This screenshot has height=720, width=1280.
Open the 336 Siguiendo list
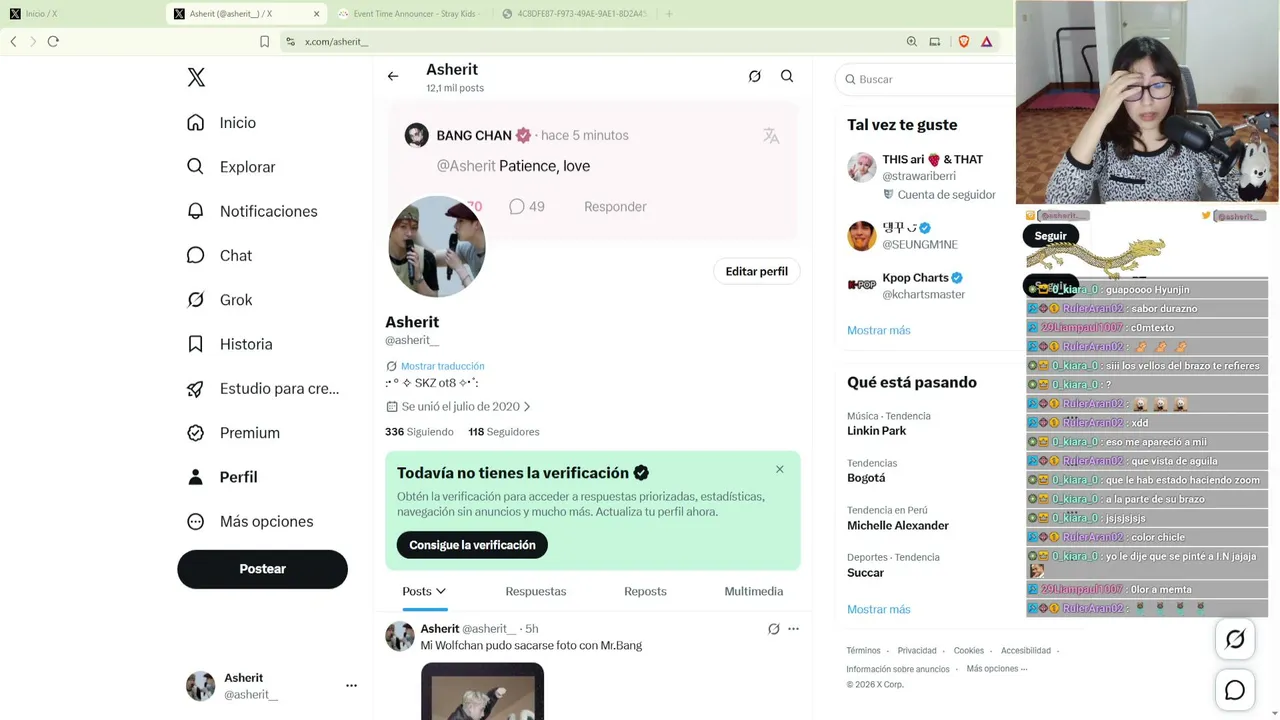tap(419, 432)
